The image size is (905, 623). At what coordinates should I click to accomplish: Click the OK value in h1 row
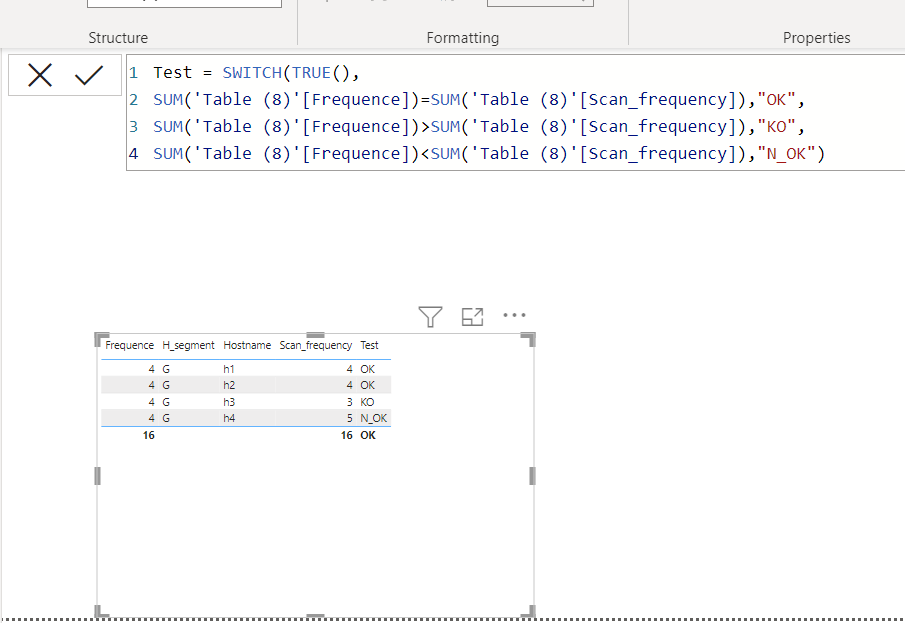click(x=368, y=369)
